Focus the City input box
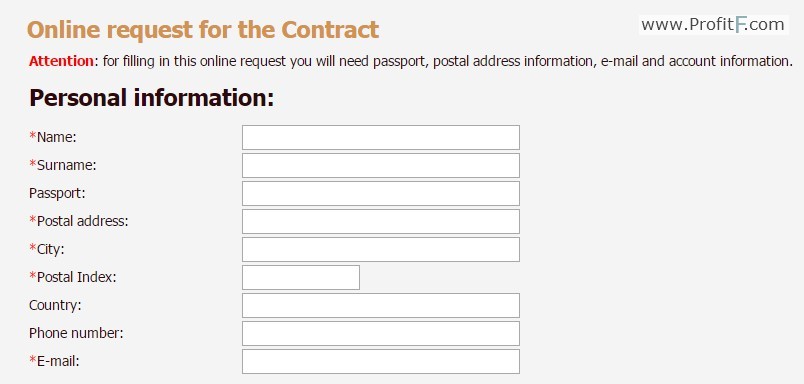This screenshot has width=804, height=384. (x=380, y=249)
